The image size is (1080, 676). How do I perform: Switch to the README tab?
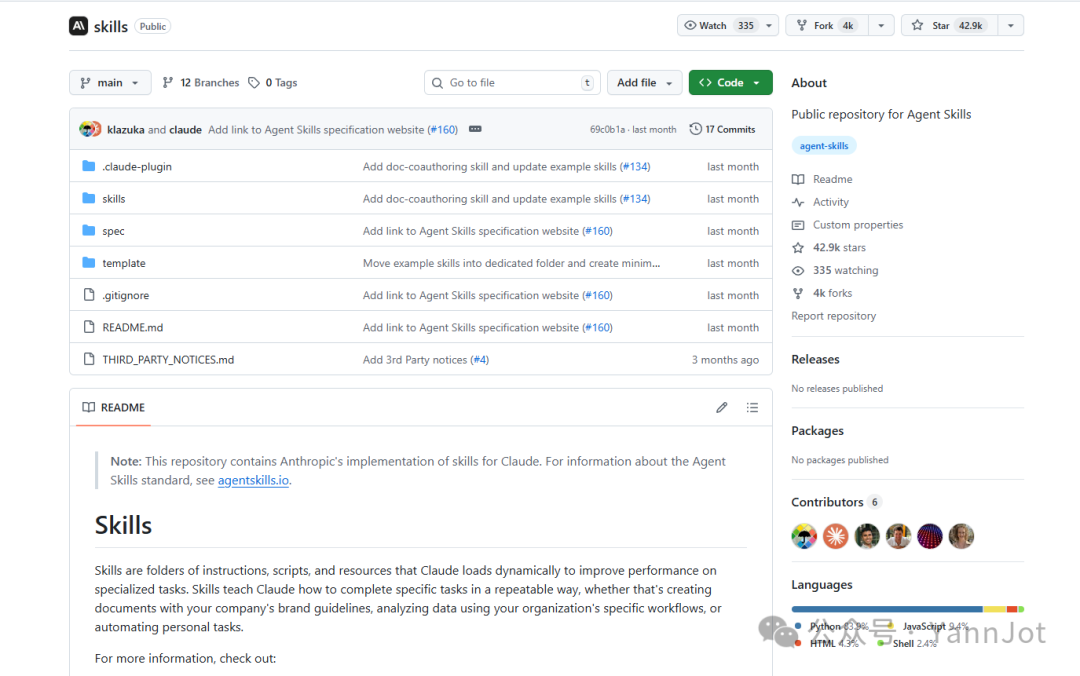(112, 407)
